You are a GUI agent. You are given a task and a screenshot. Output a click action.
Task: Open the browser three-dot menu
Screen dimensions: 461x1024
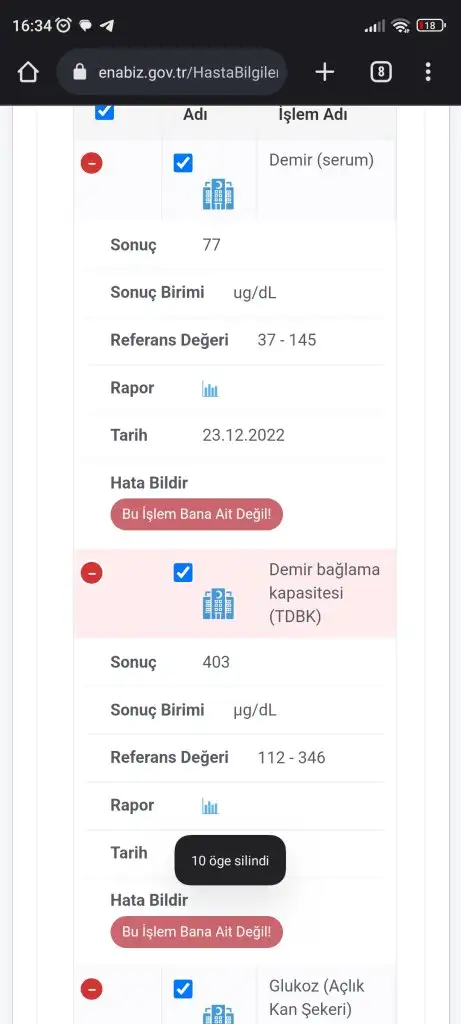[x=428, y=72]
